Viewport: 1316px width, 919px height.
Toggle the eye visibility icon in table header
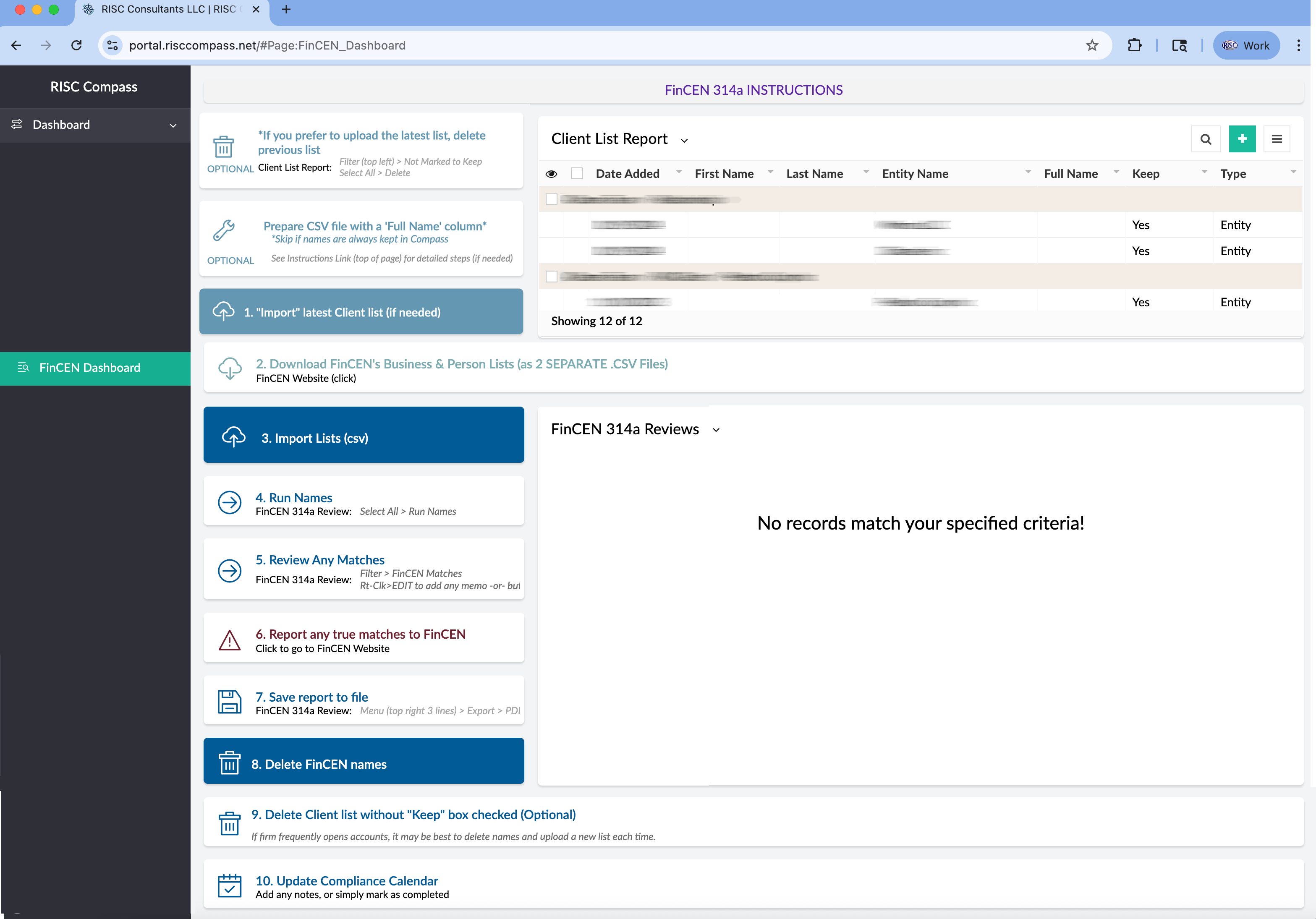click(552, 174)
